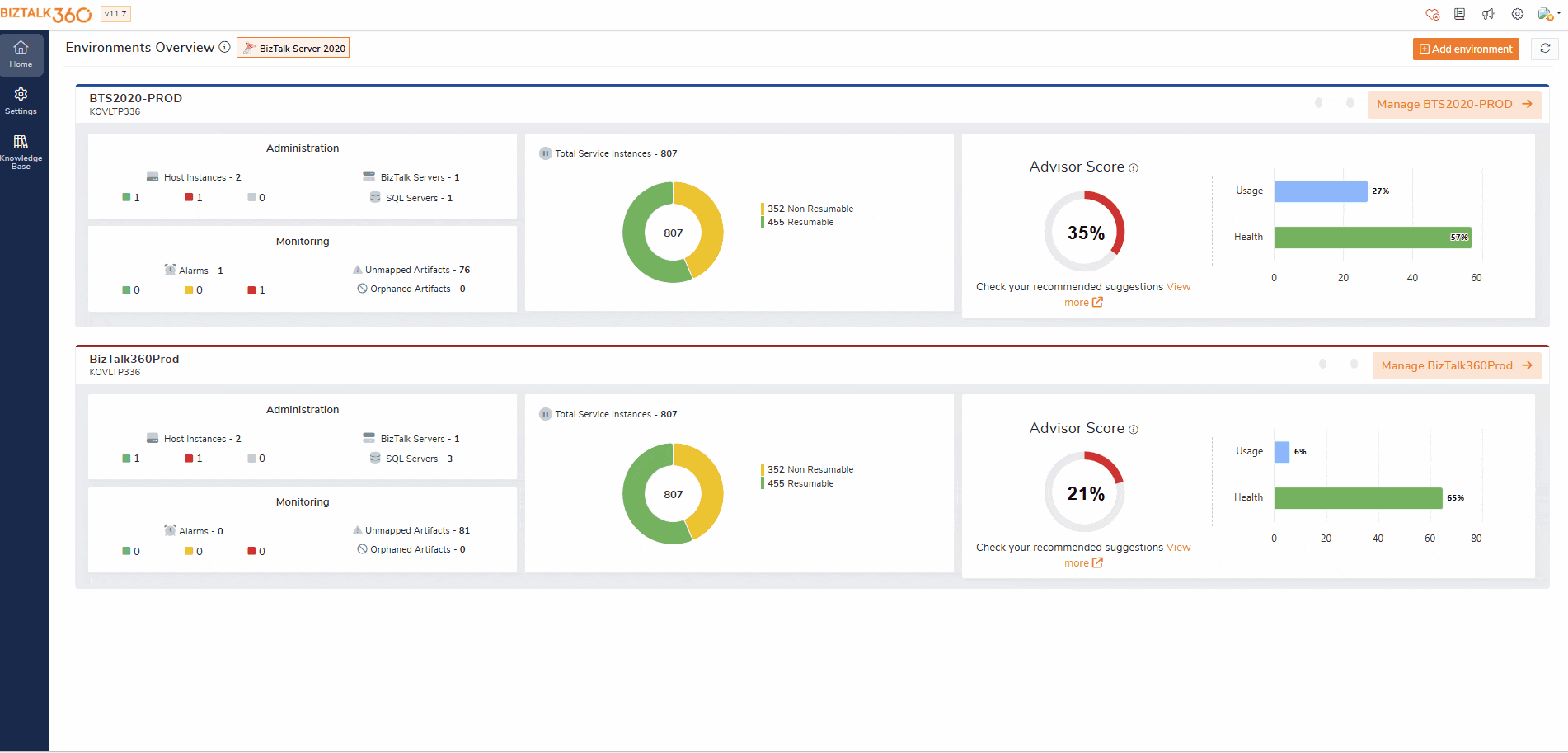Viewport: 1568px width, 753px height.
Task: Click Manage BTS2020-PROD button
Action: pyautogui.click(x=1453, y=105)
